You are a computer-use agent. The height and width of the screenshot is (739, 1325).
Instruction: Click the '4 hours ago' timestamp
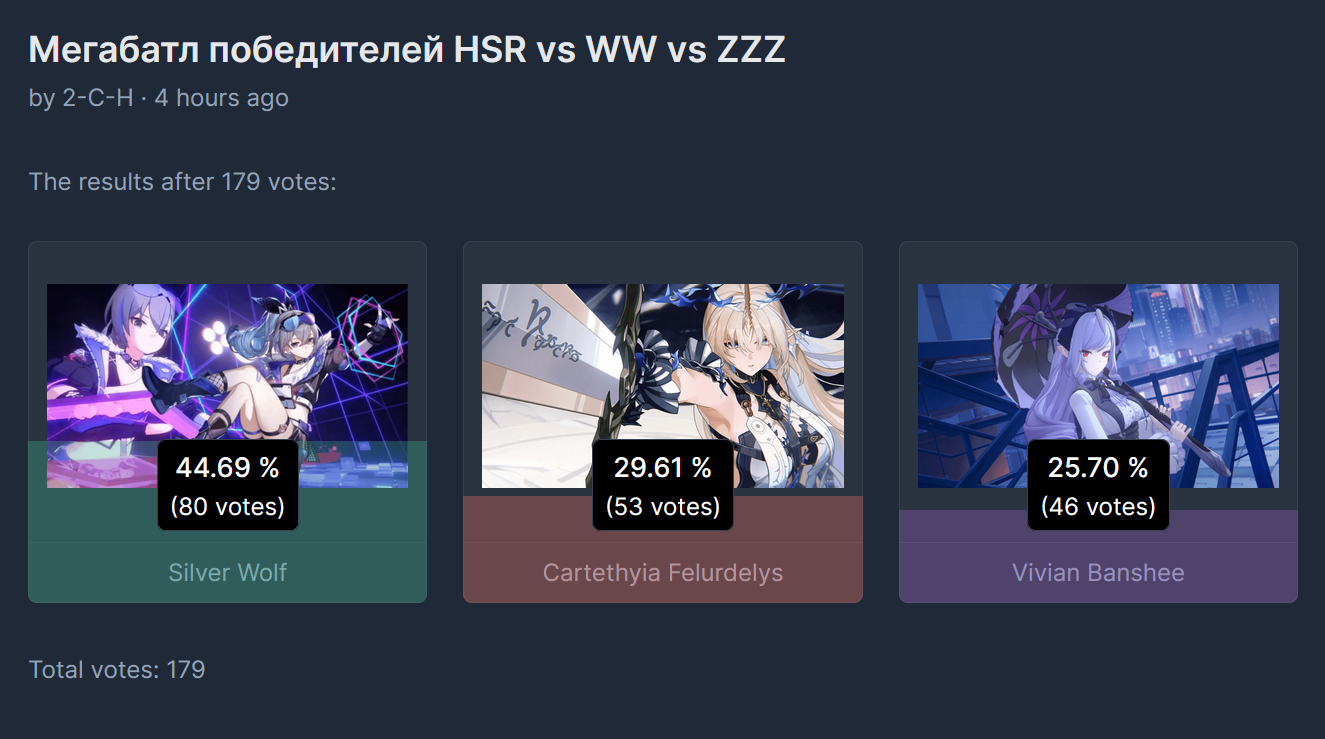(221, 98)
